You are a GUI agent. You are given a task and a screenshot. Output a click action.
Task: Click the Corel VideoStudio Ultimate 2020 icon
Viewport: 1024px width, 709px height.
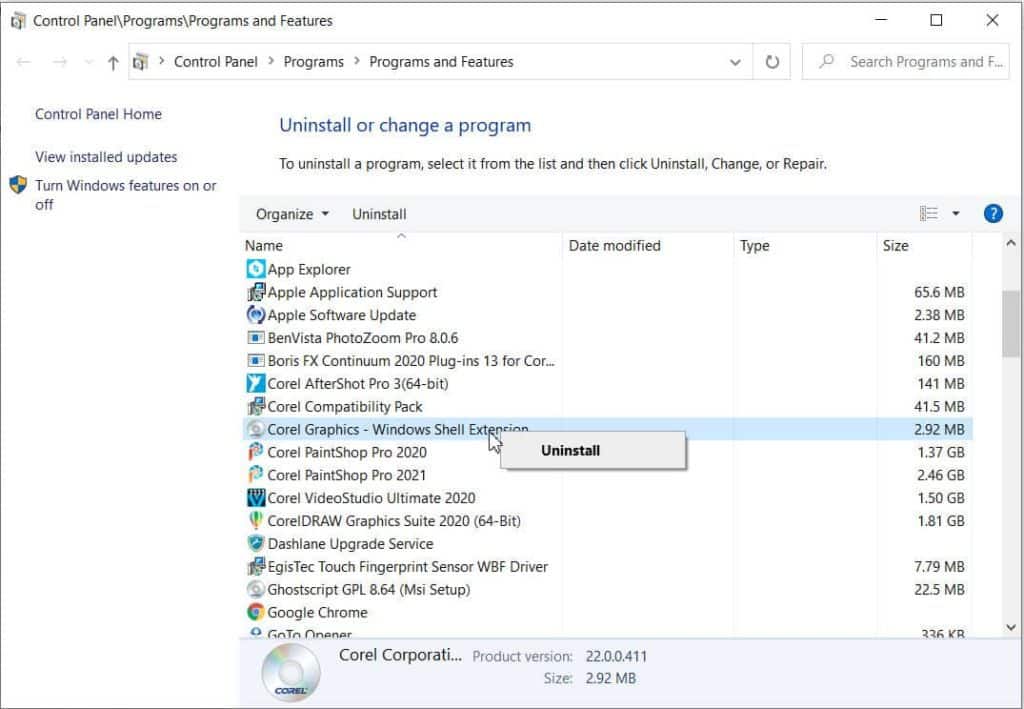(x=256, y=498)
